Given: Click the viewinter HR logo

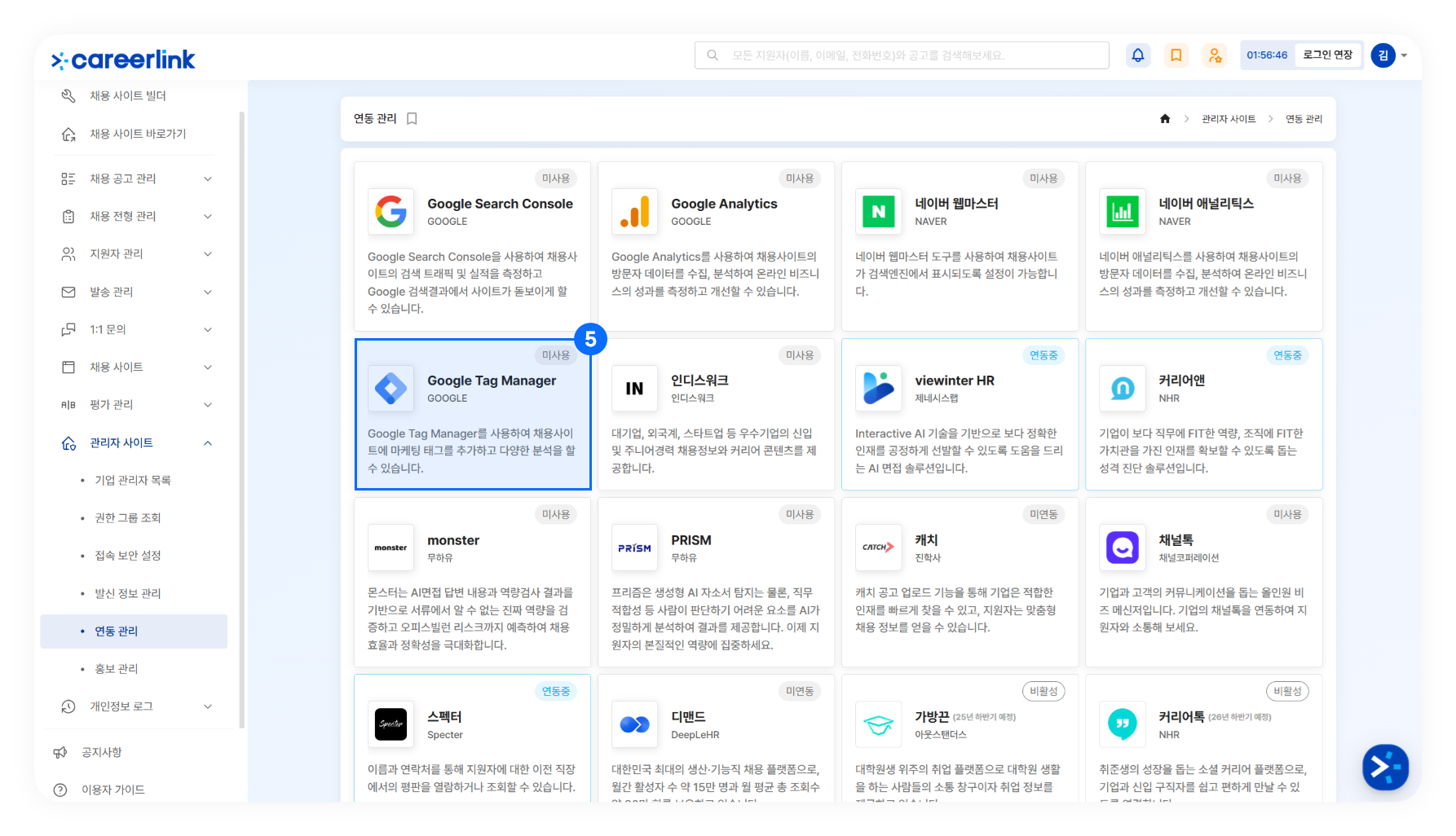Looking at the screenshot, I should pyautogui.click(x=879, y=389).
